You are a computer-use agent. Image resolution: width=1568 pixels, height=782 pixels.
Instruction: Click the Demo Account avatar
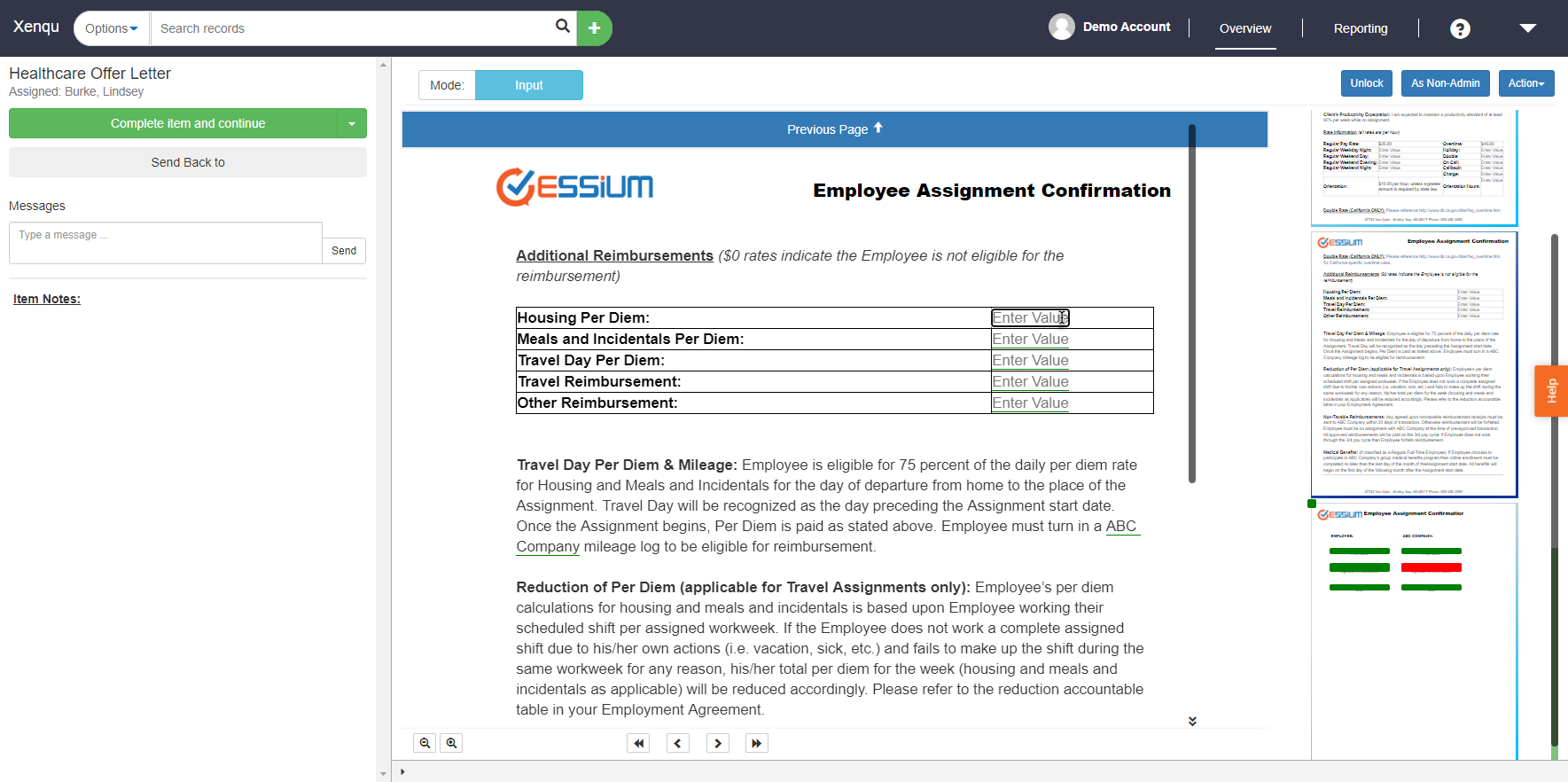point(1062,27)
